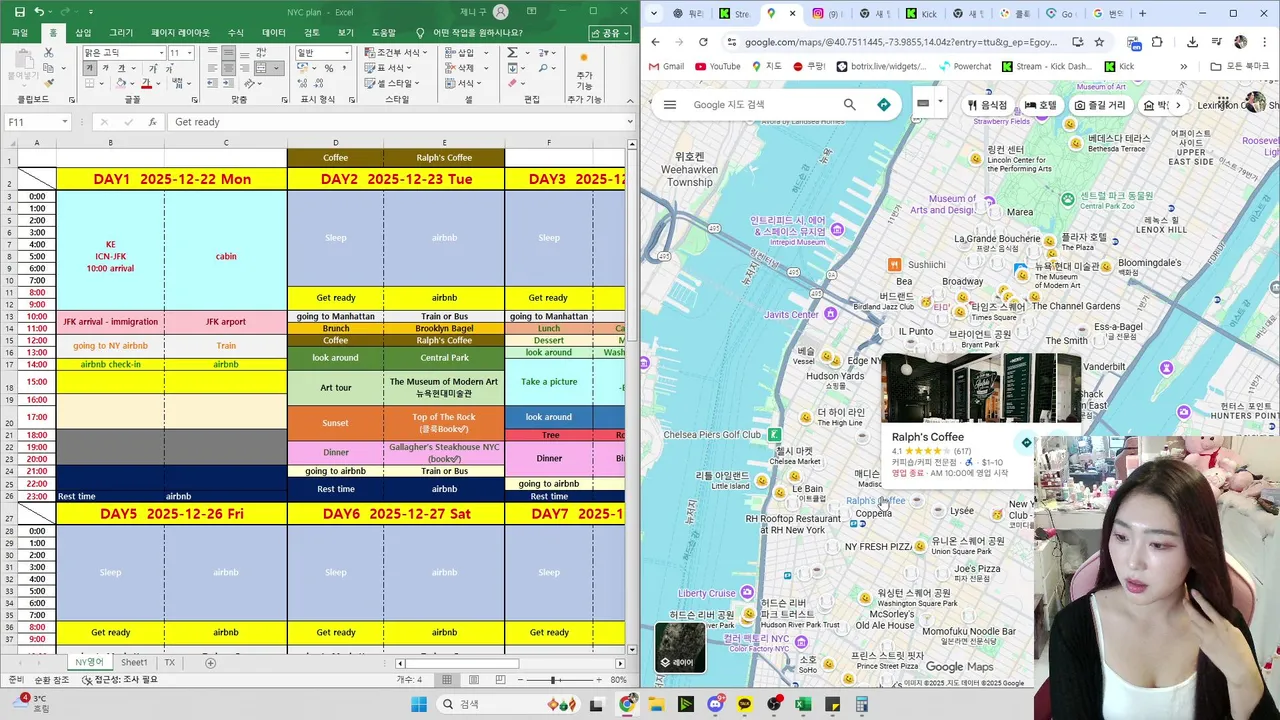Click the Google Maps search magnifier icon

850,105
